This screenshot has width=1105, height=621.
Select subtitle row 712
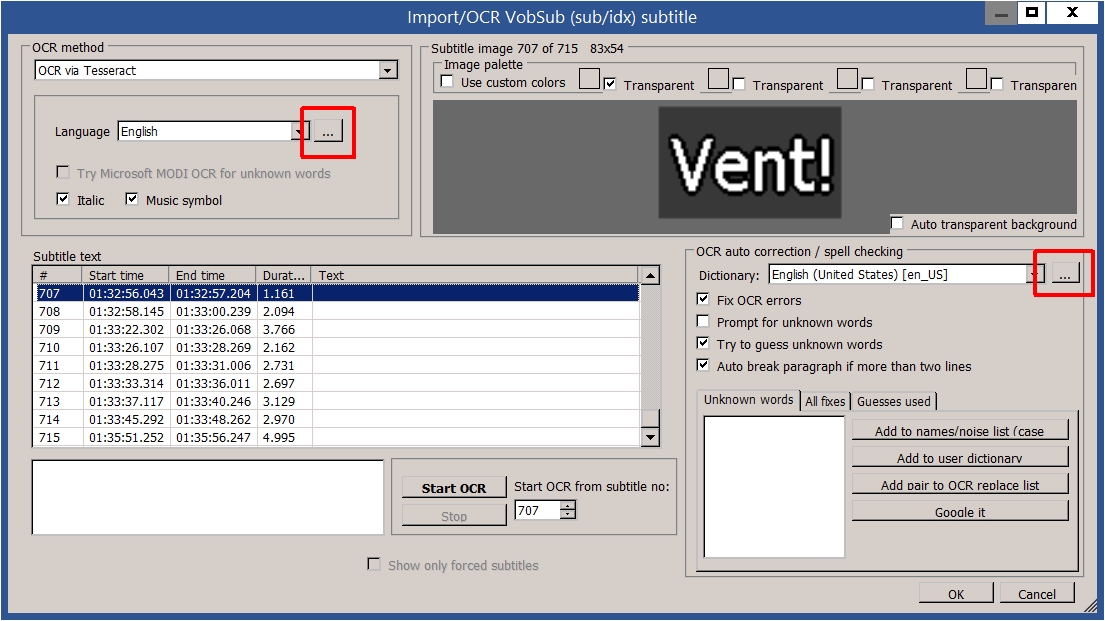337,383
